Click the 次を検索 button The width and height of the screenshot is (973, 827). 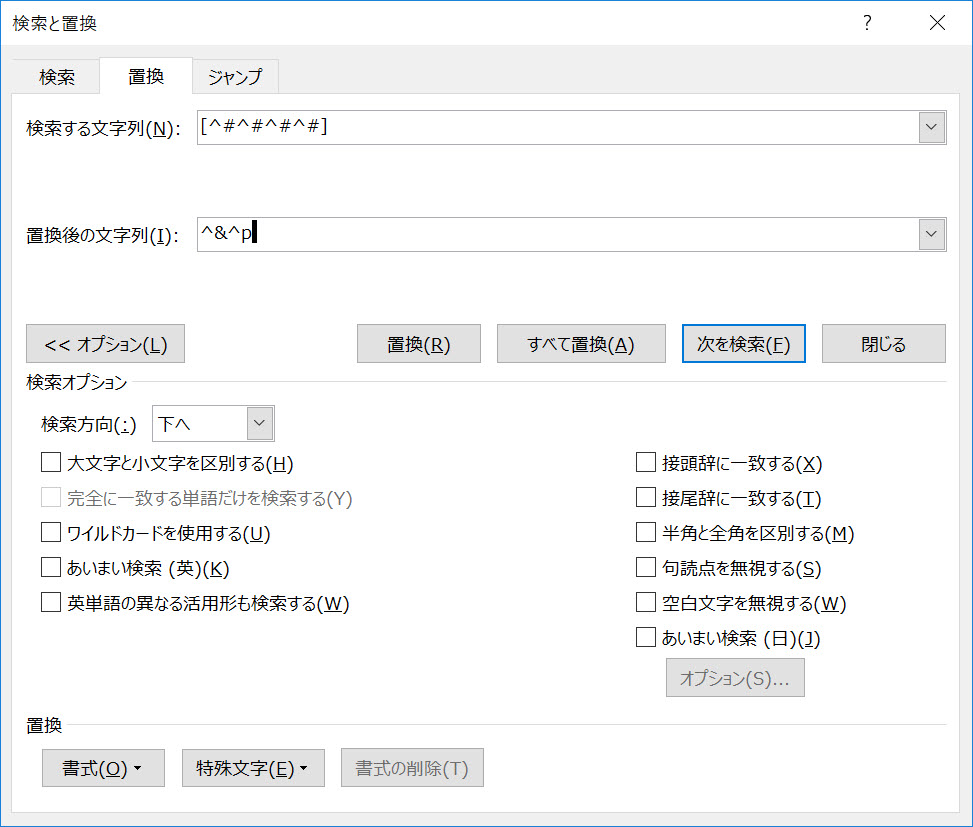tap(743, 344)
